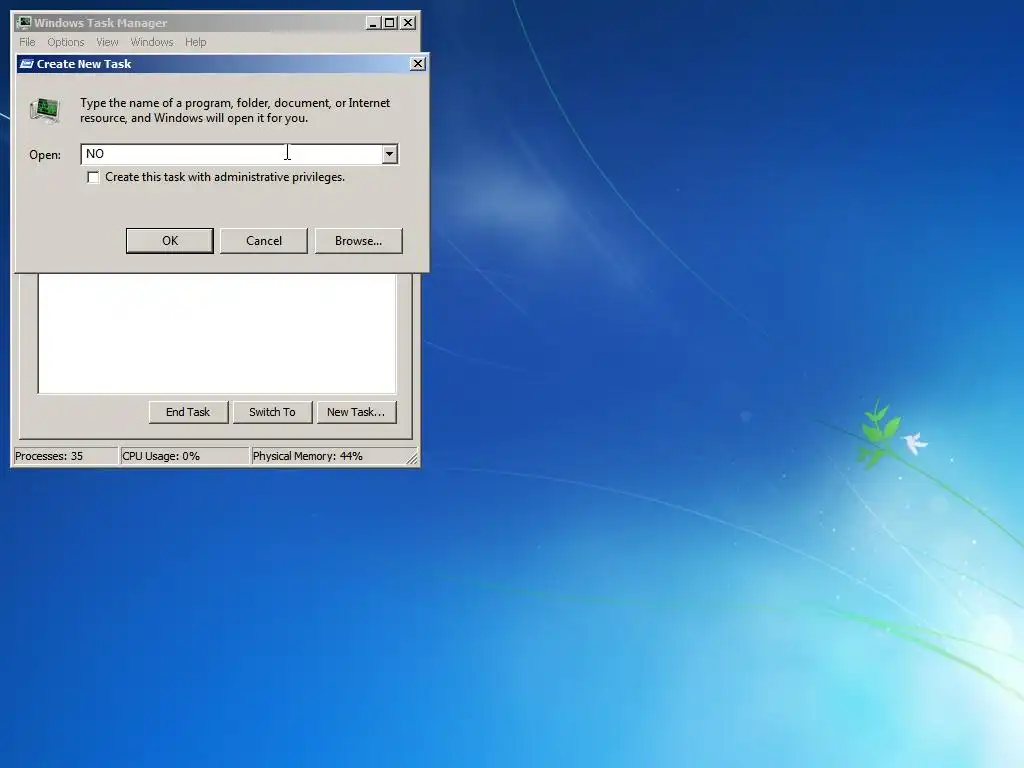The height and width of the screenshot is (768, 1024).
Task: Click the Physical Memory: 44% status text
Action: coord(308,456)
